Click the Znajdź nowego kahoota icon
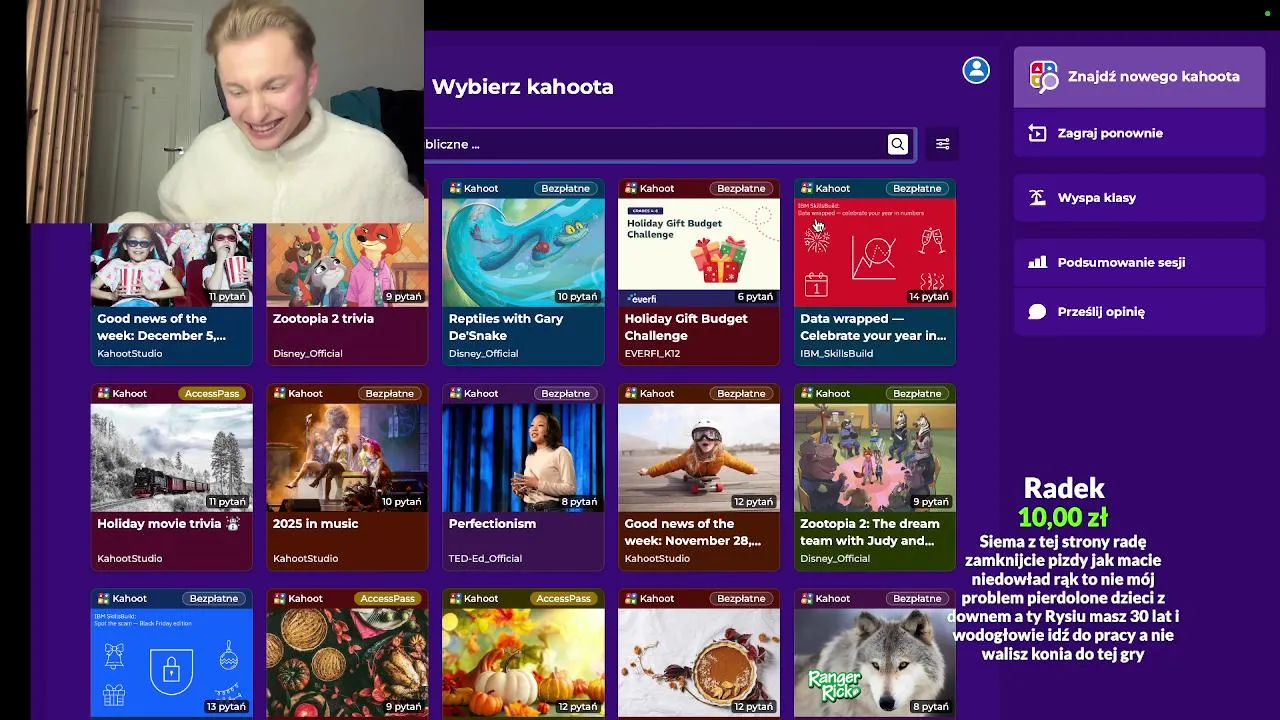The width and height of the screenshot is (1280, 720). [1044, 76]
